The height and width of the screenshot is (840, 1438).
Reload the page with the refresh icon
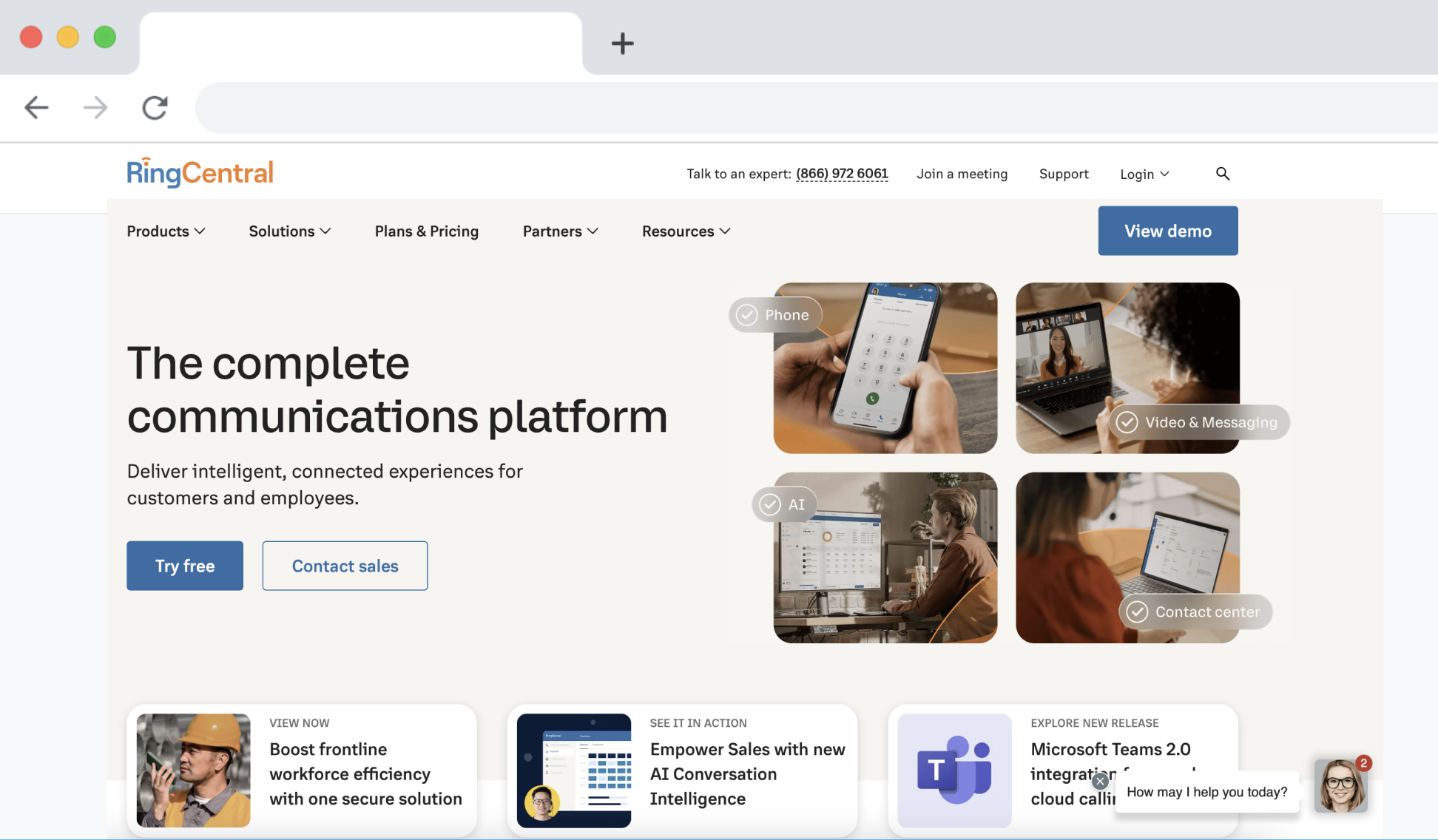tap(155, 108)
